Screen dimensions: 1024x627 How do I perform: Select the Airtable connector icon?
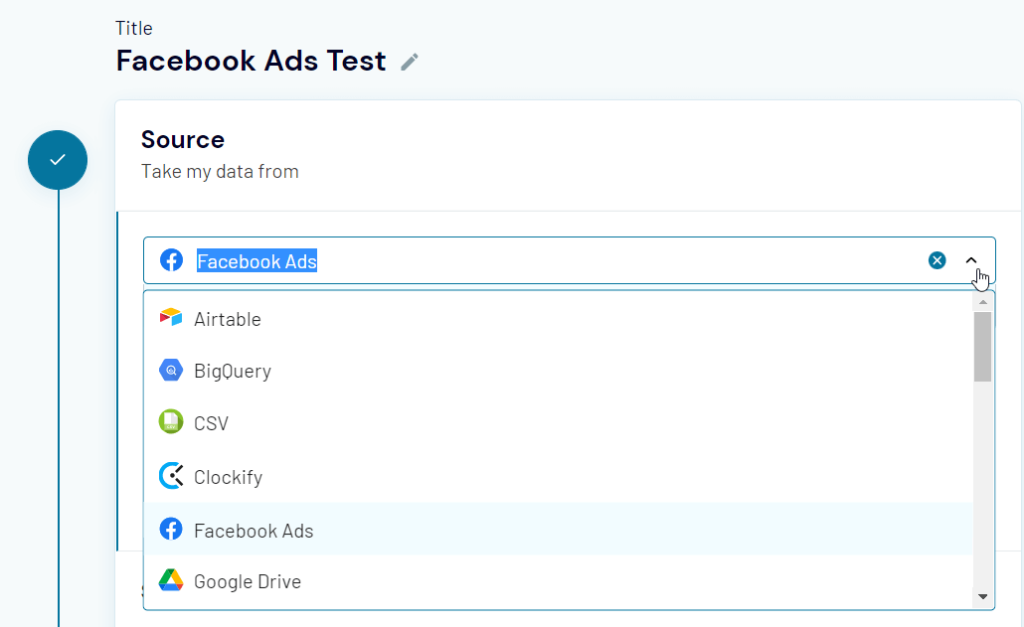(x=170, y=318)
